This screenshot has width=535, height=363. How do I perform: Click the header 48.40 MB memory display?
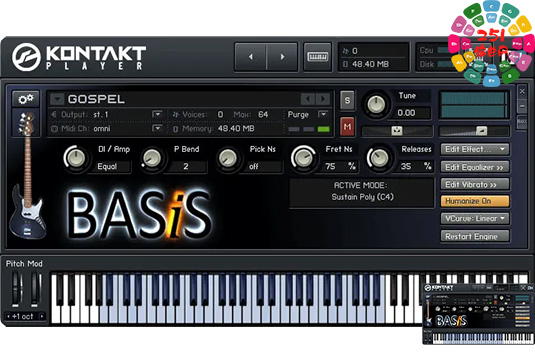(x=370, y=64)
